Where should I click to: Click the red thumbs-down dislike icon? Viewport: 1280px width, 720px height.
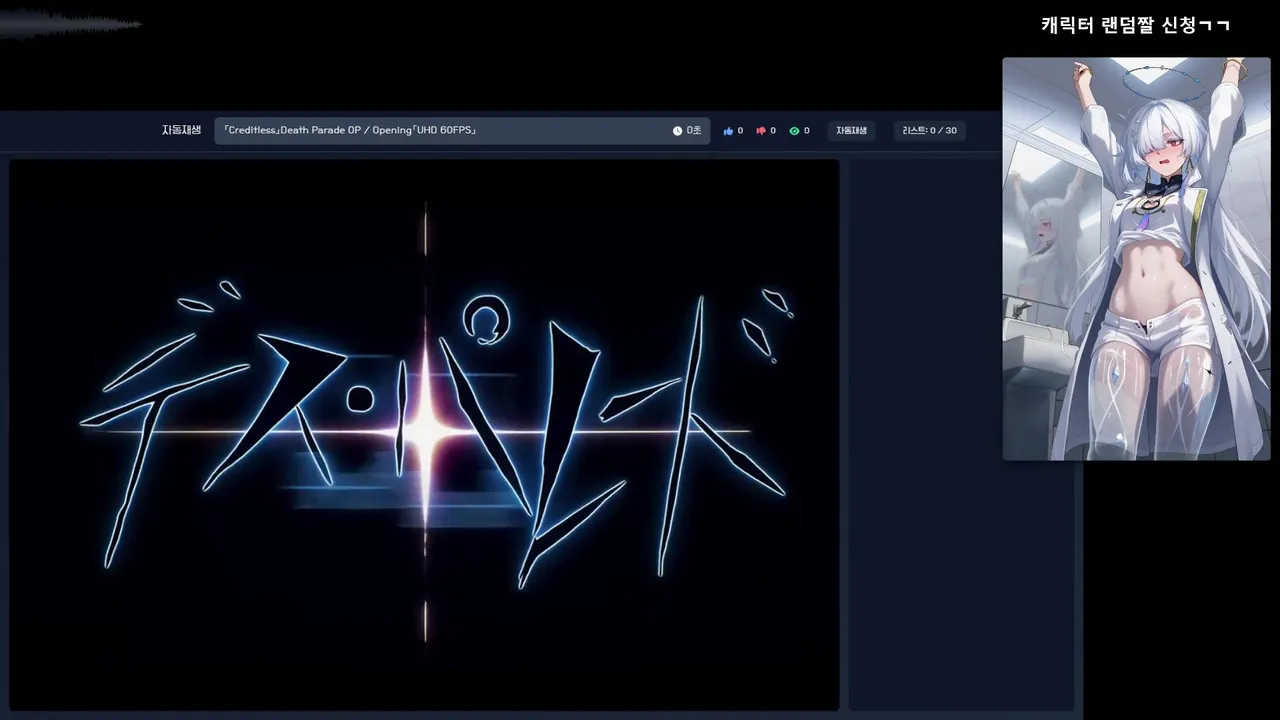pos(761,131)
